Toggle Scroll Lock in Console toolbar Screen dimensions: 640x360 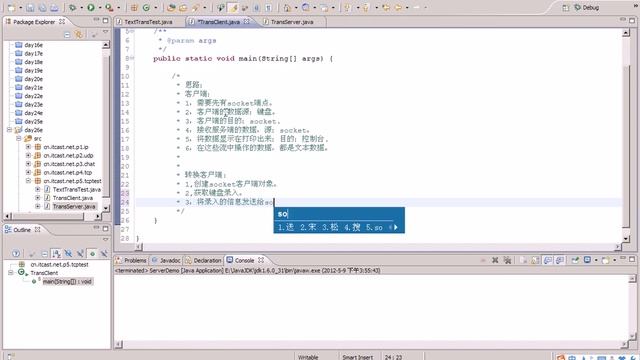point(535,260)
